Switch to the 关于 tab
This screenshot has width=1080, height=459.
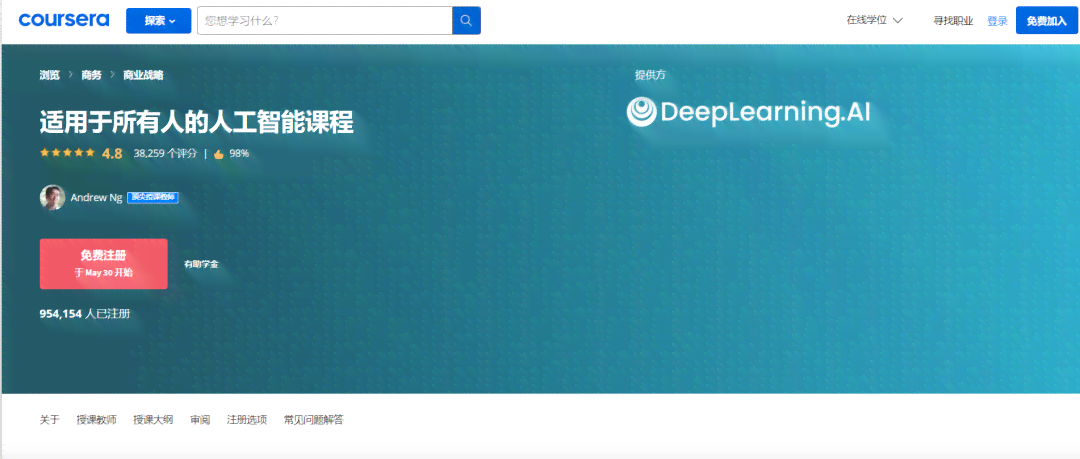point(50,419)
